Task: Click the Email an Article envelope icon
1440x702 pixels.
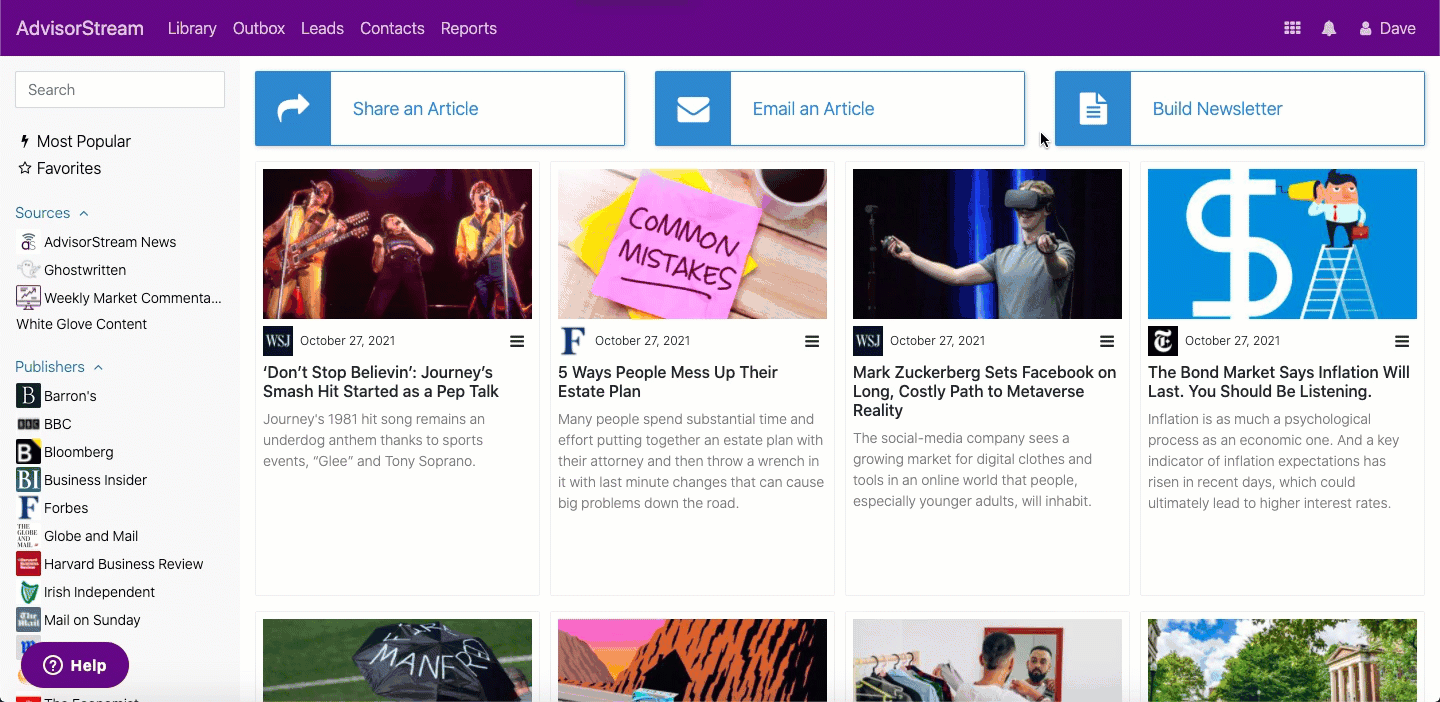Action: [x=693, y=108]
